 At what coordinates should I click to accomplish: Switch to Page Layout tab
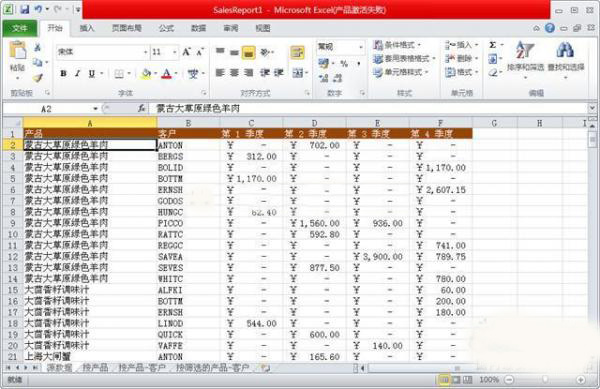click(x=127, y=28)
